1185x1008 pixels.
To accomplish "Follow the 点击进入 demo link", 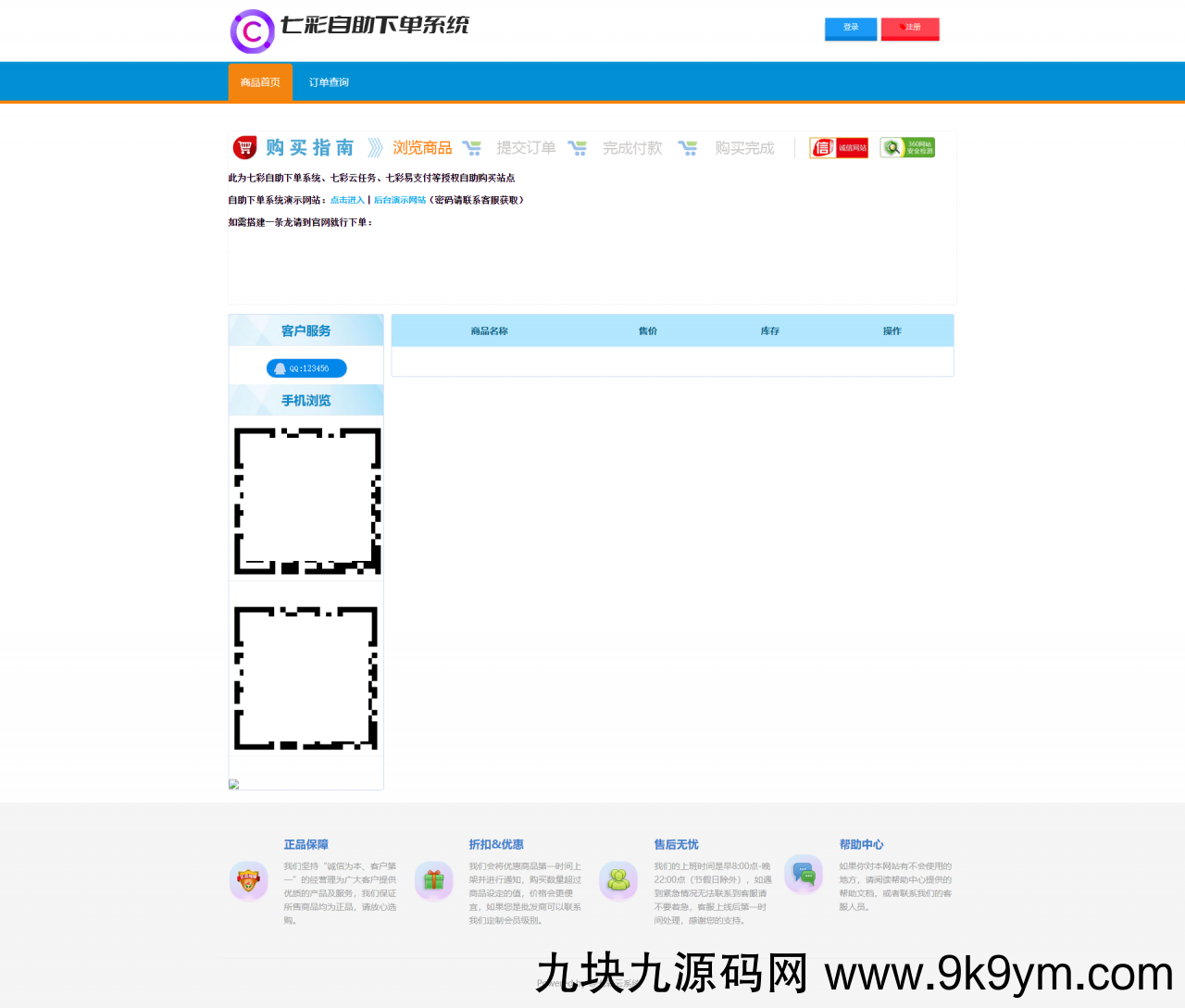I will [347, 200].
